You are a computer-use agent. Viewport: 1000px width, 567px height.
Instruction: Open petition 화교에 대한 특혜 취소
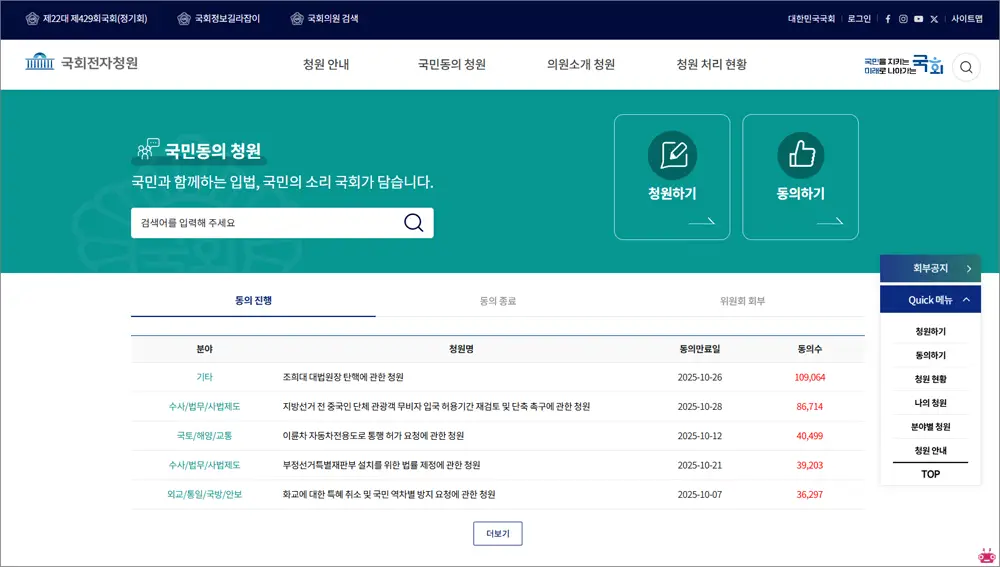(389, 494)
